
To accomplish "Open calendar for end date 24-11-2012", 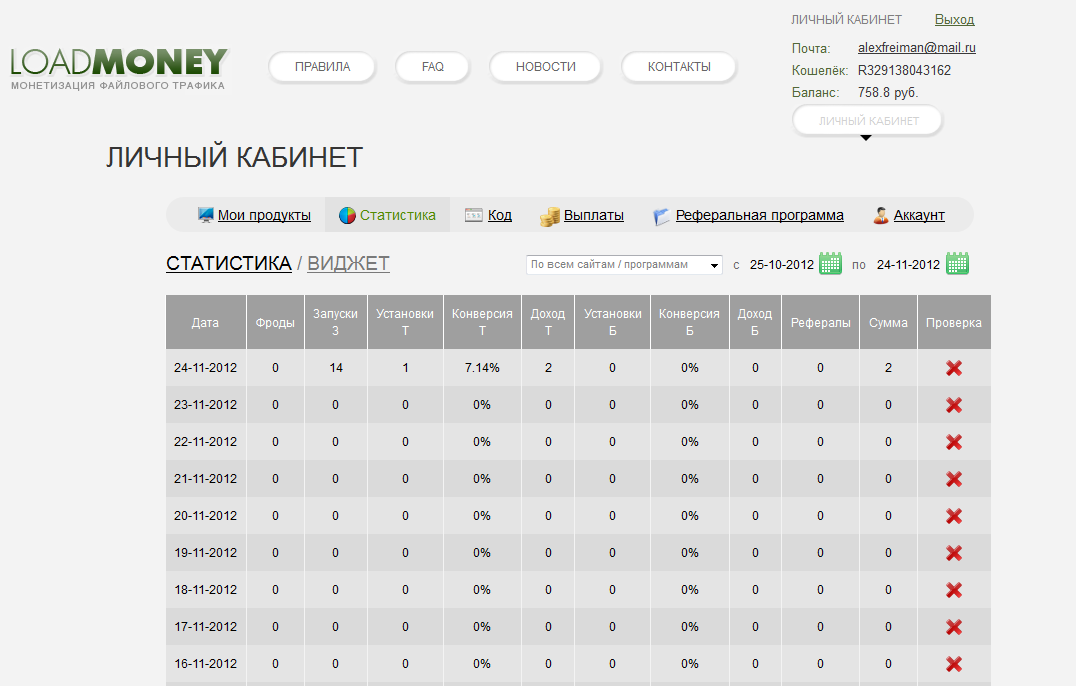I will point(957,263).
